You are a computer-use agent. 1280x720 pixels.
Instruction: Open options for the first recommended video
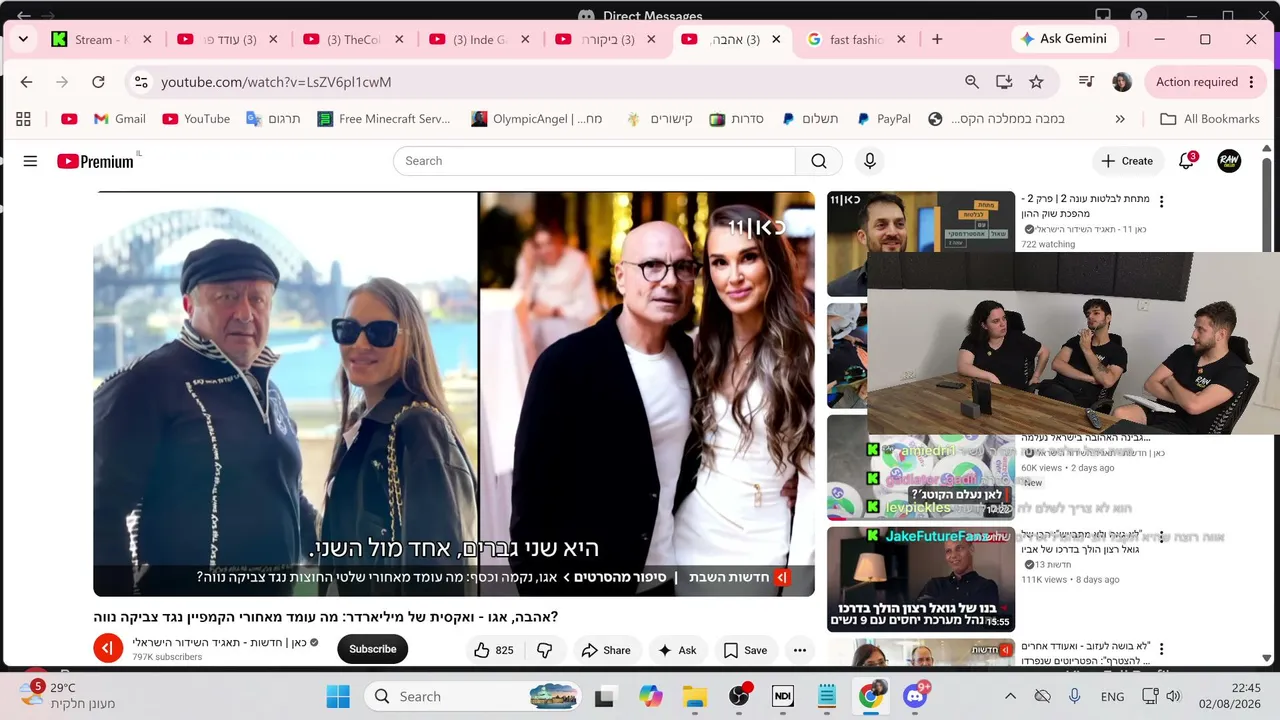[1161, 202]
